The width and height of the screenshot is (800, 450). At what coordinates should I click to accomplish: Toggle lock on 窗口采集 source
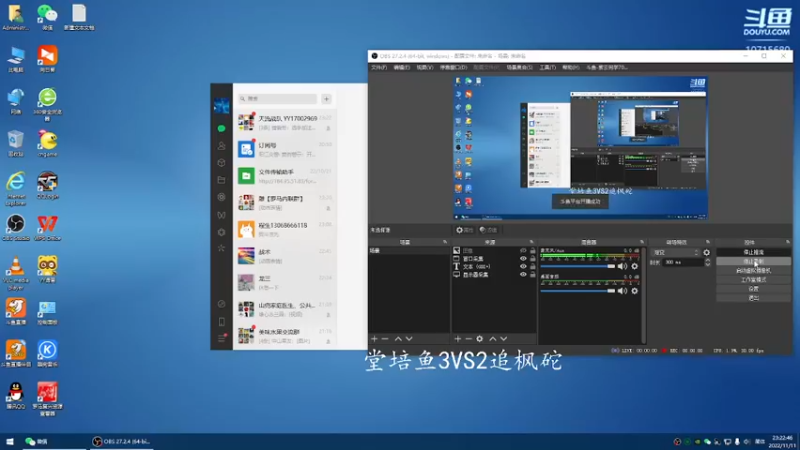[533, 259]
